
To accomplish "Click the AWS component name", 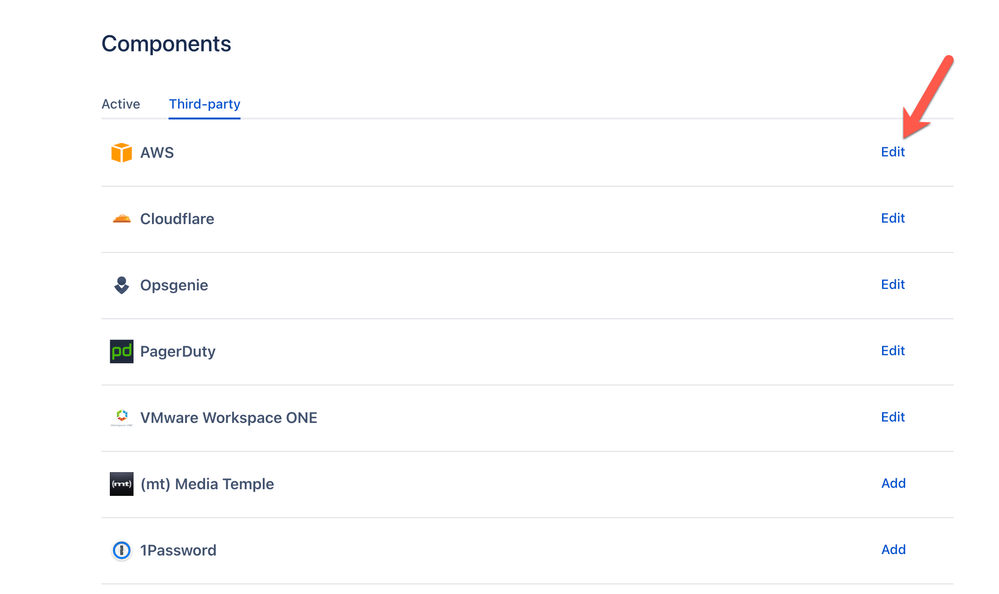I will [157, 153].
